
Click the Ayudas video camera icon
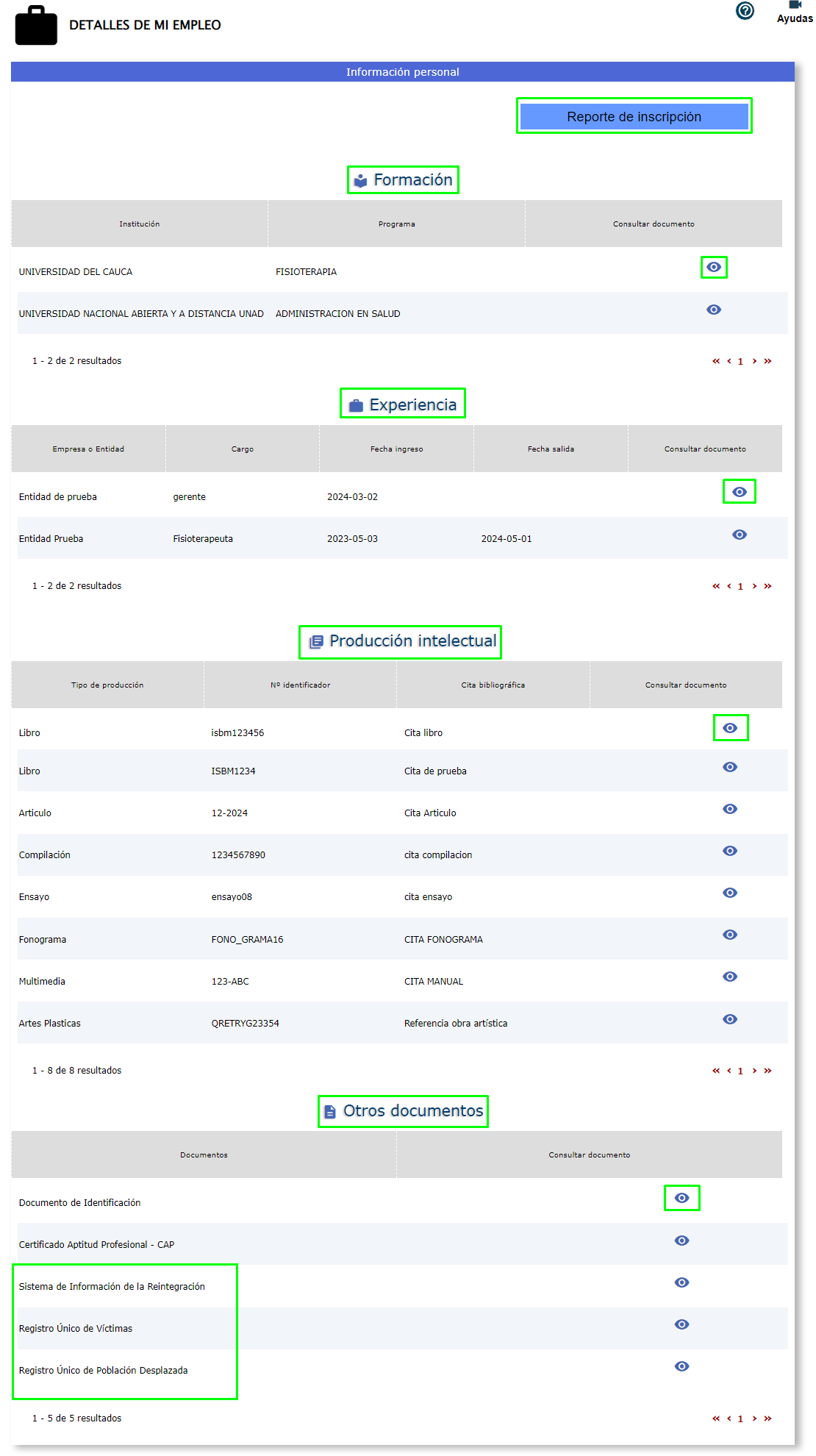795,5
